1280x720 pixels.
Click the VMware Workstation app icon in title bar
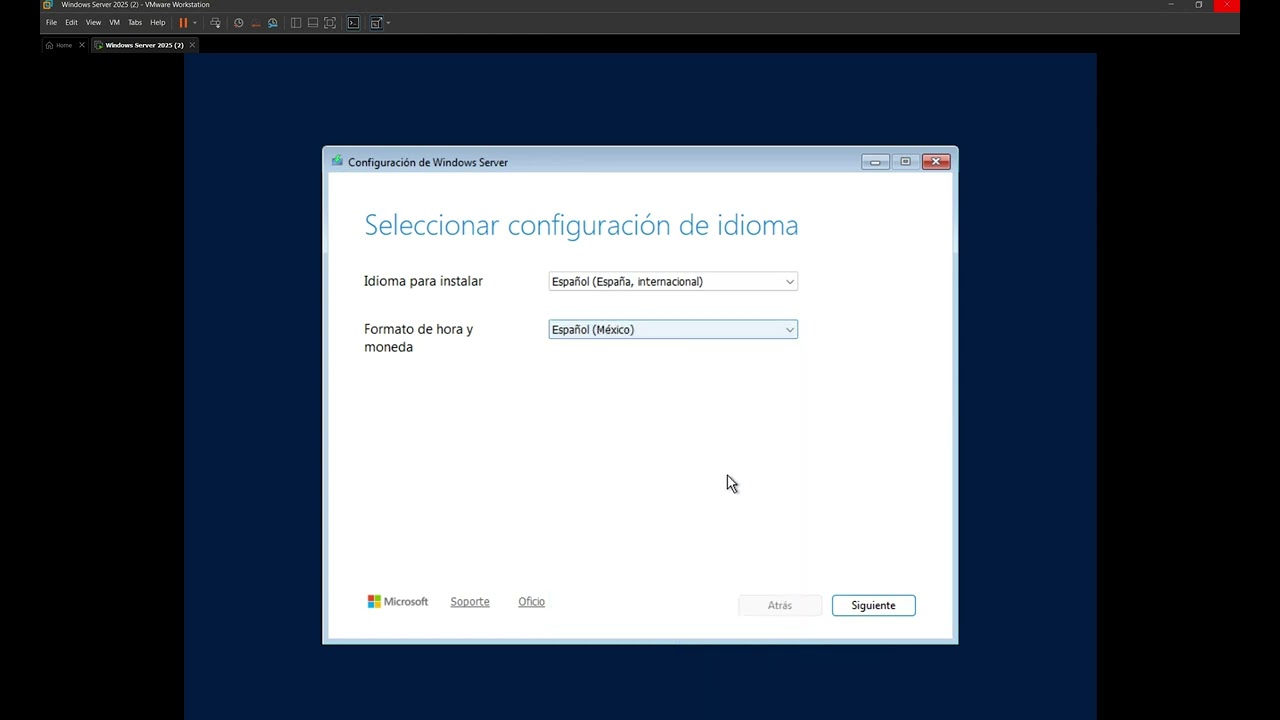(x=47, y=5)
